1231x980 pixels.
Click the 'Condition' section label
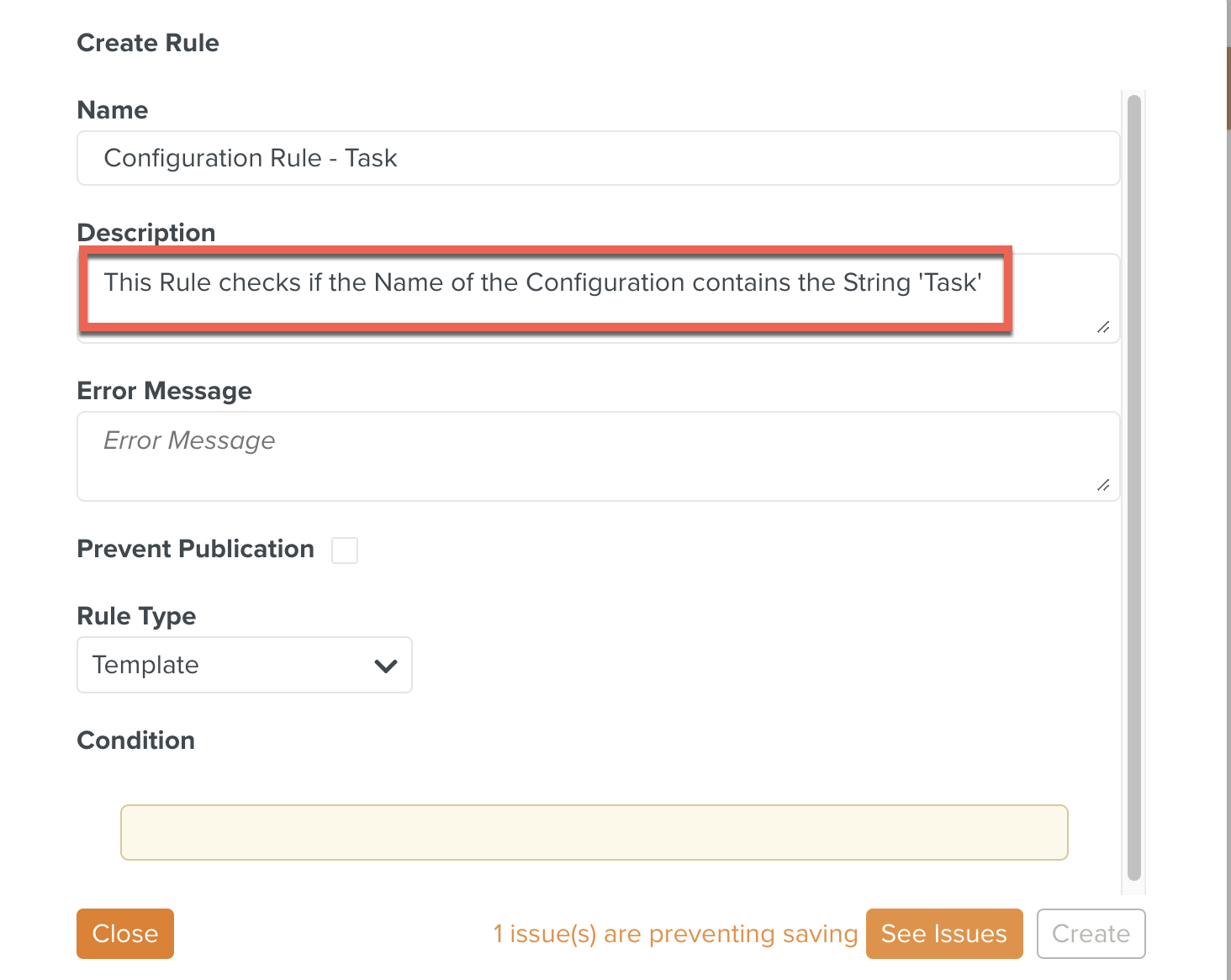pos(136,740)
